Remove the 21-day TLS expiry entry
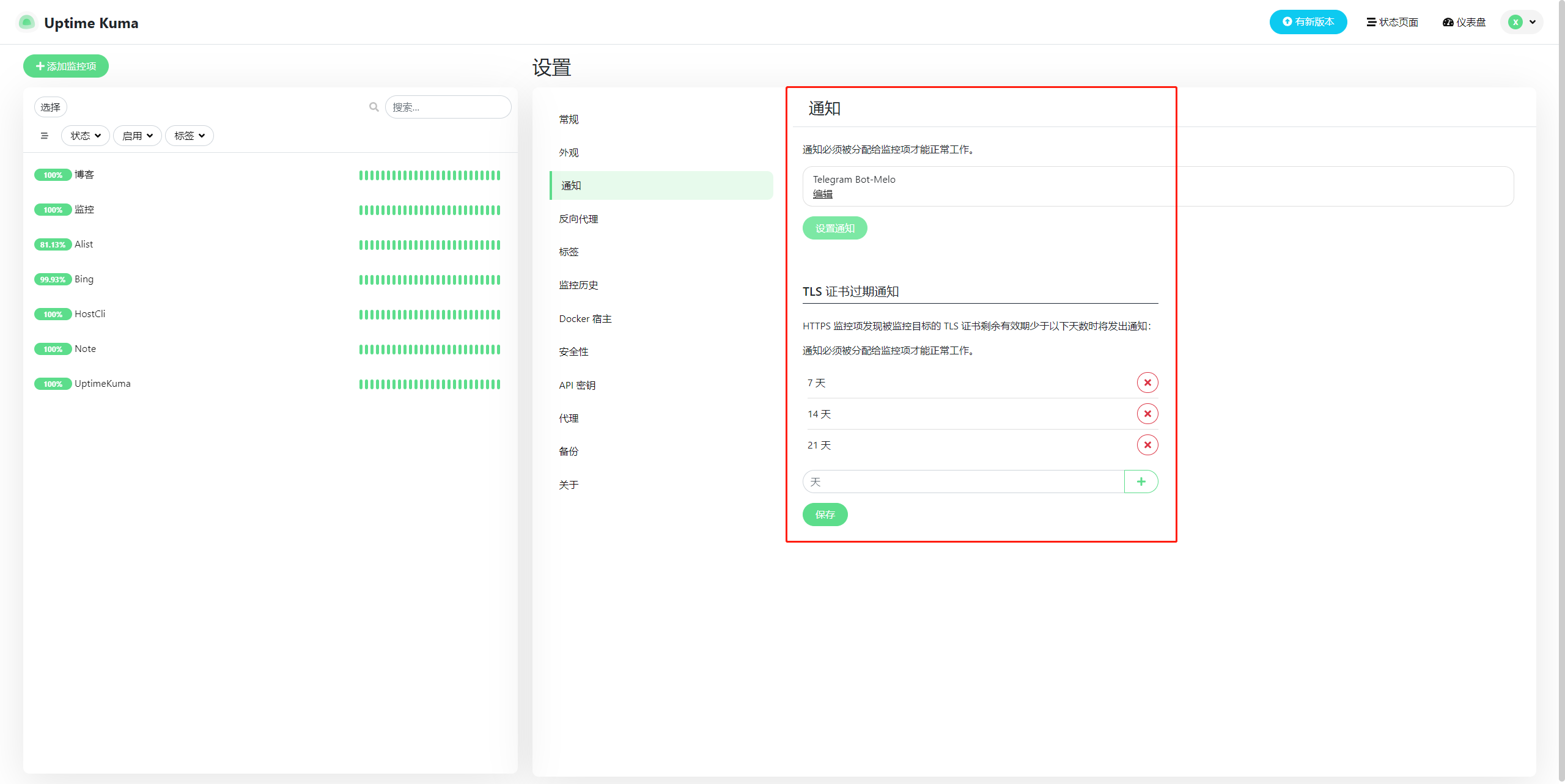 pyautogui.click(x=1147, y=445)
